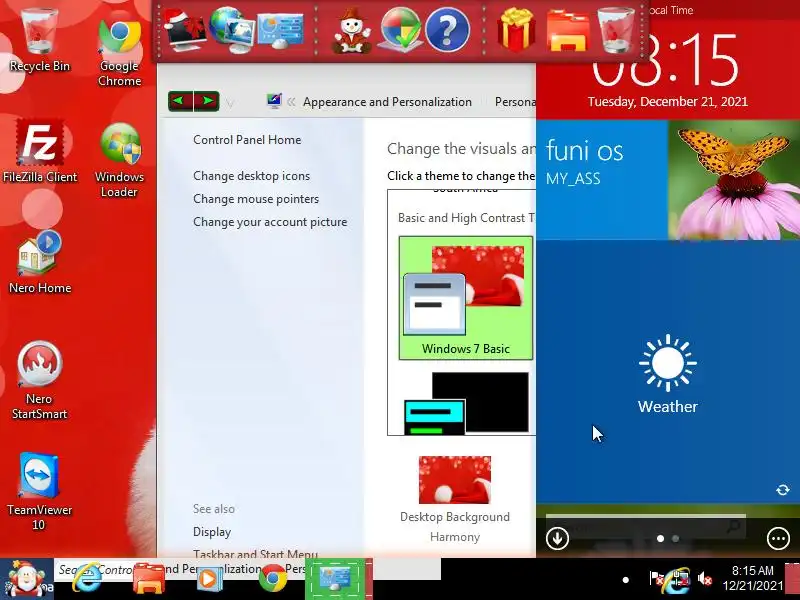Image resolution: width=800 pixels, height=600 pixels.
Task: Show hidden icons via white tray dot
Action: click(x=626, y=580)
